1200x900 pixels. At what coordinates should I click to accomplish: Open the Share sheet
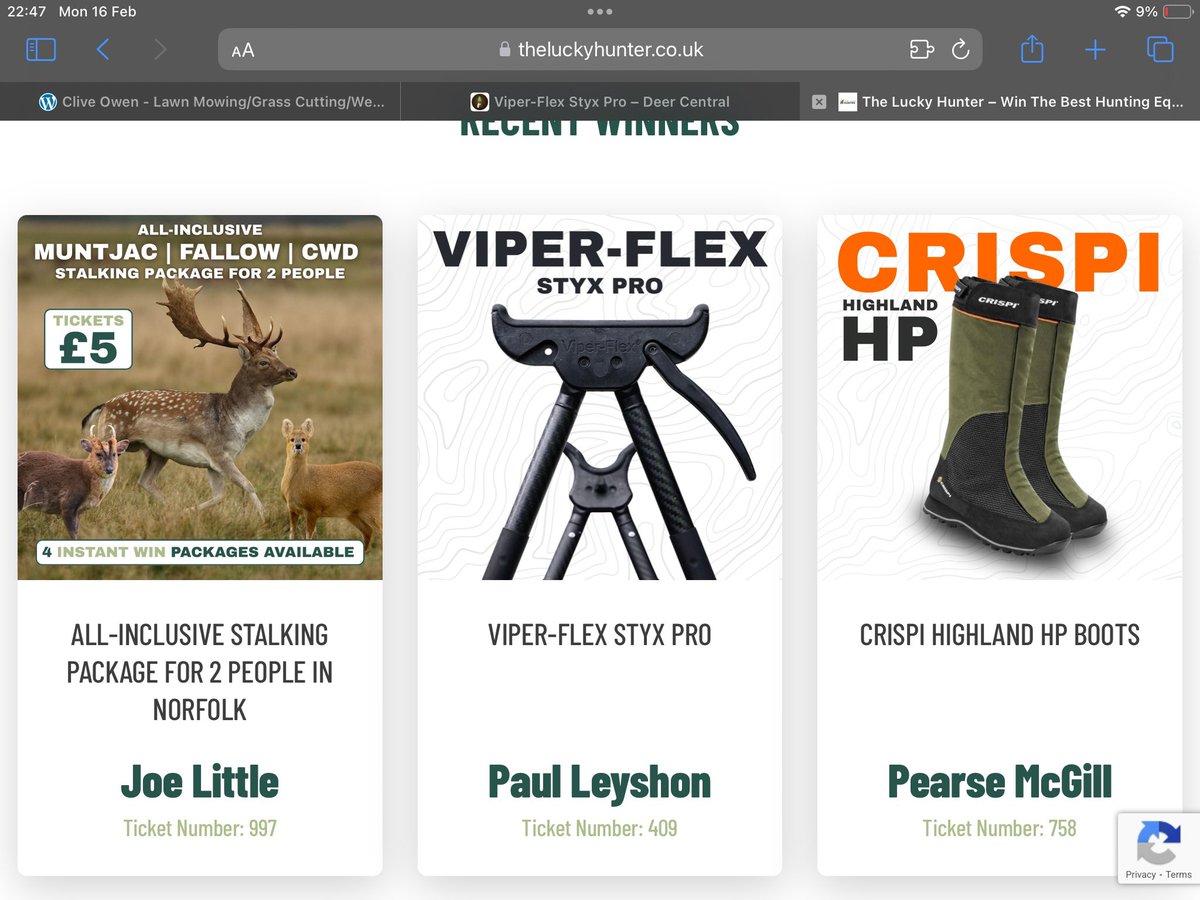pos(1032,48)
